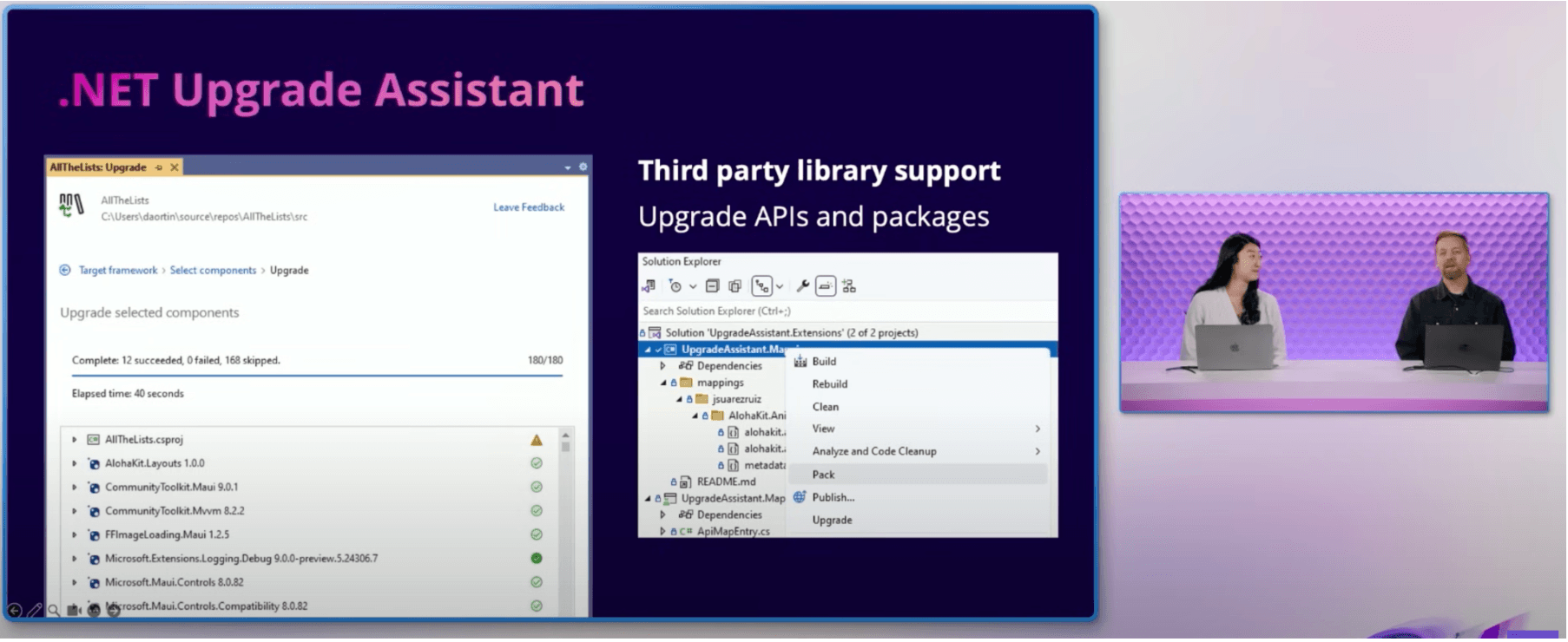Image resolution: width=1568 pixels, height=642 pixels.
Task: Click the success check on Microsoft.Maui.Controls 8.0.82 row
Action: tap(537, 582)
